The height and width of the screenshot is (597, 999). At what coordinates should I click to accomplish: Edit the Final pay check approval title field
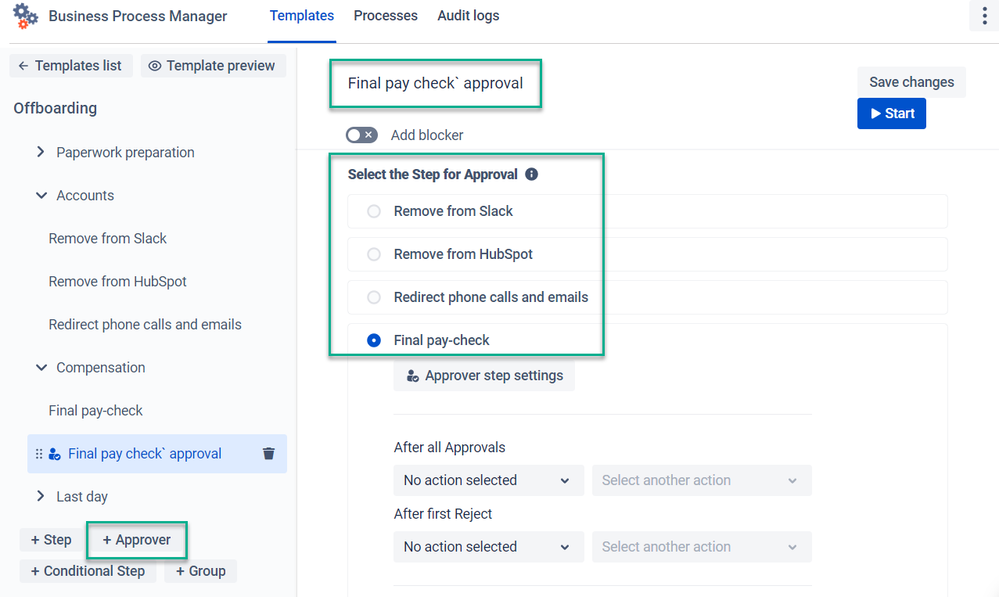point(436,83)
